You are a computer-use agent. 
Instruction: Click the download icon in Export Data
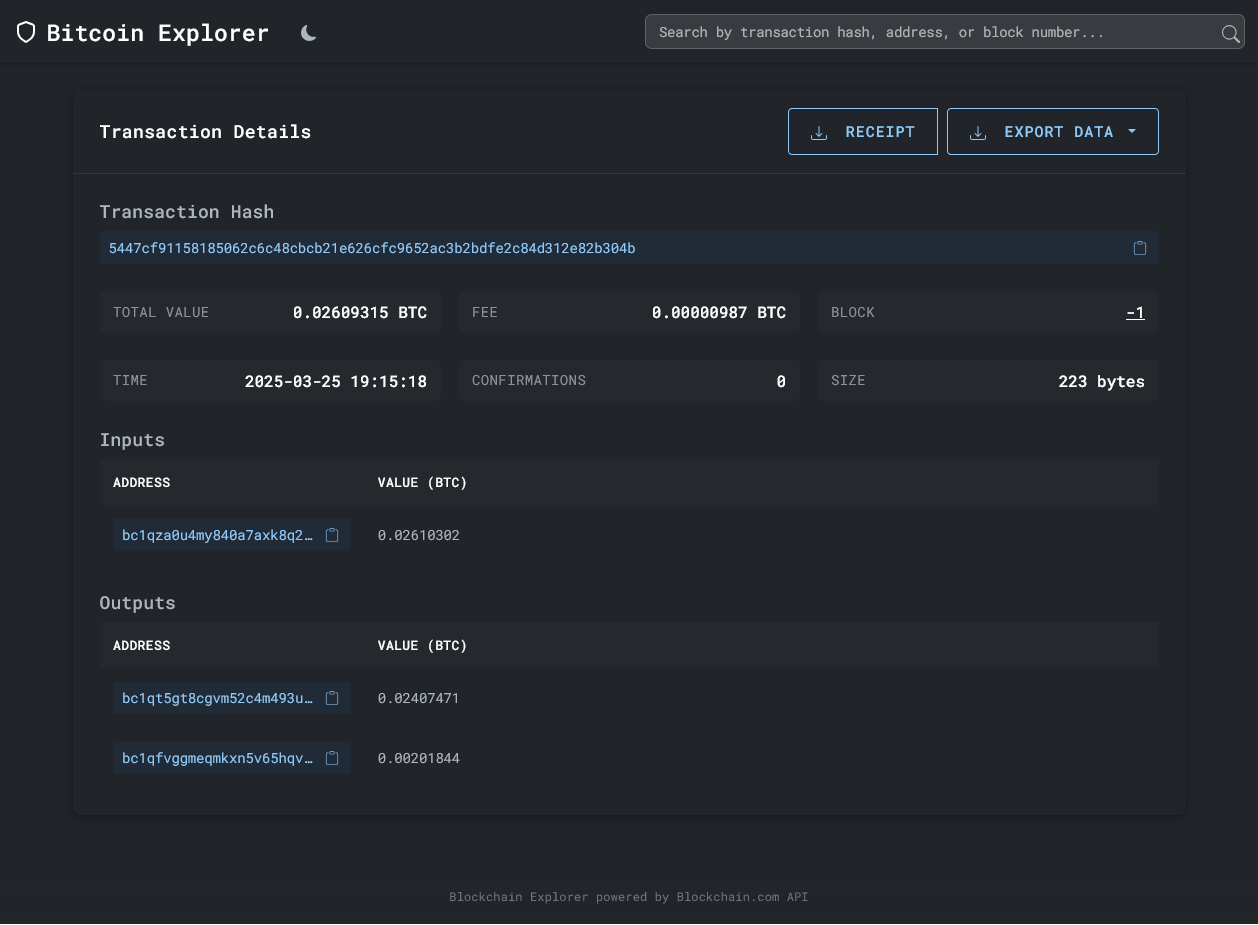pos(978,132)
